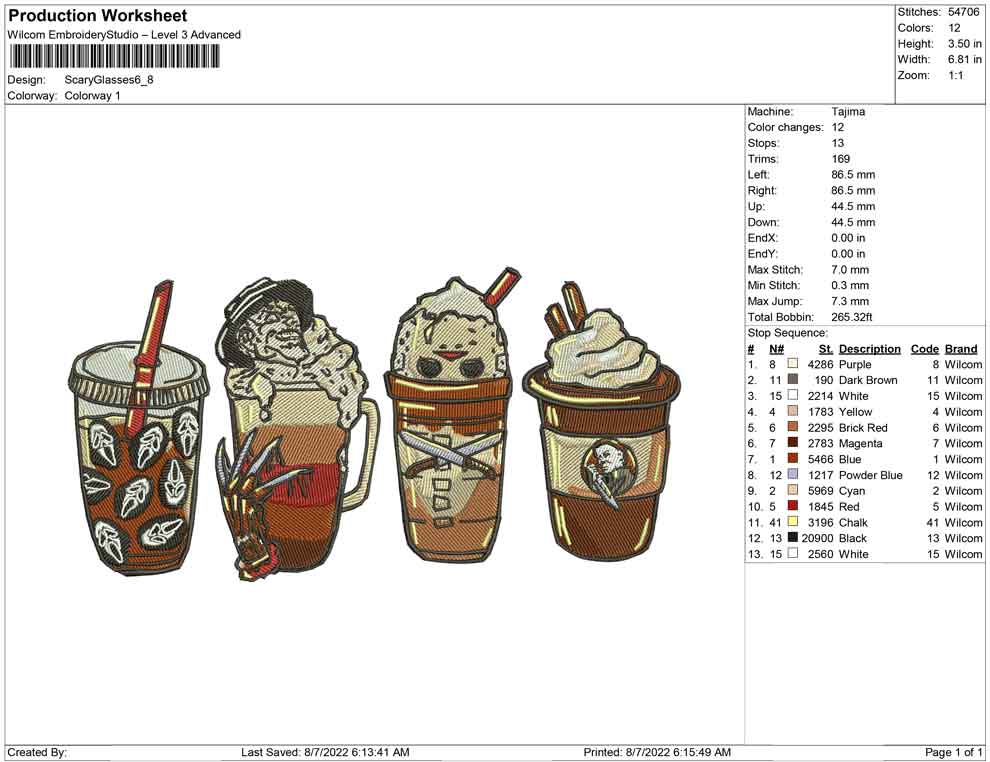Click the Stitches value 54706

point(963,12)
